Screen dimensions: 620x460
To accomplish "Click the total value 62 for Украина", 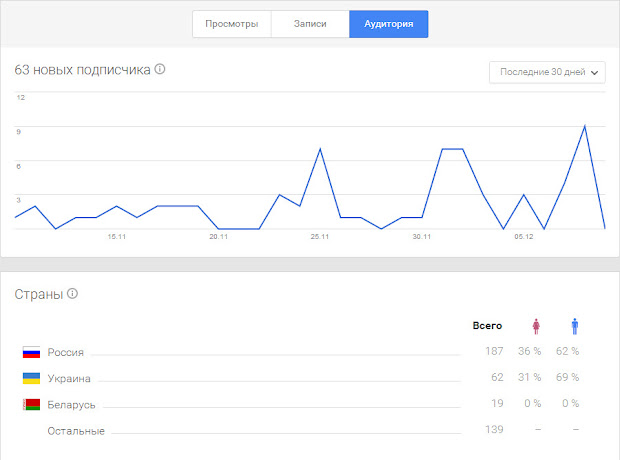I will (x=497, y=377).
